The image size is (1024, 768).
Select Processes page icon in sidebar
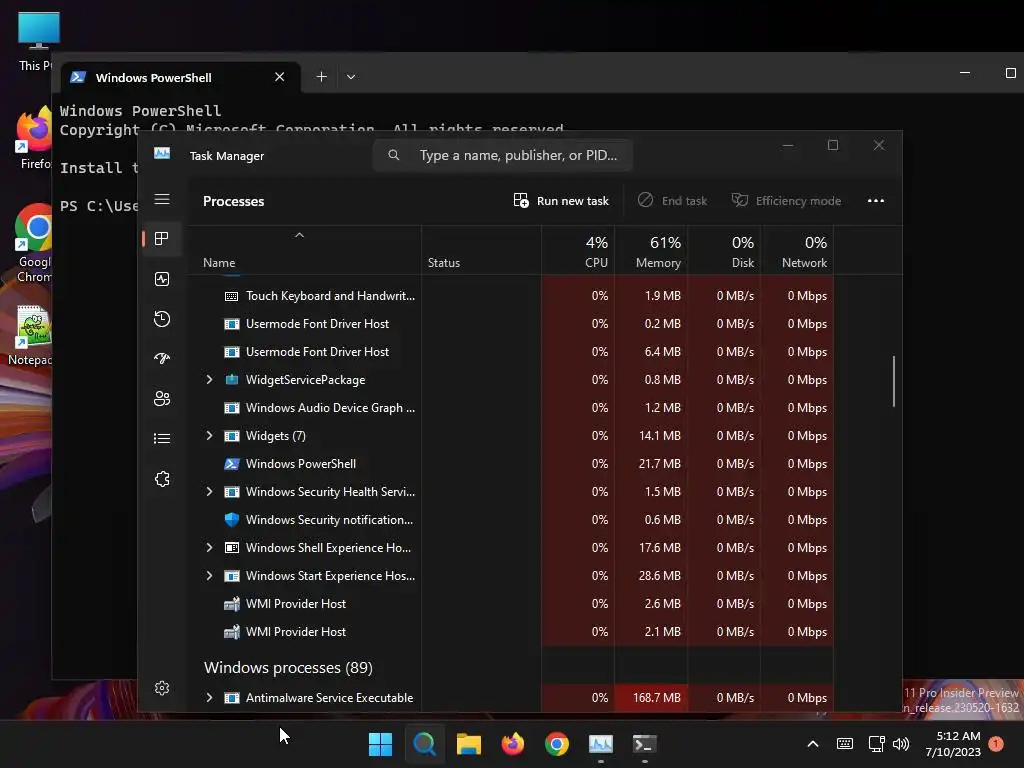click(162, 238)
